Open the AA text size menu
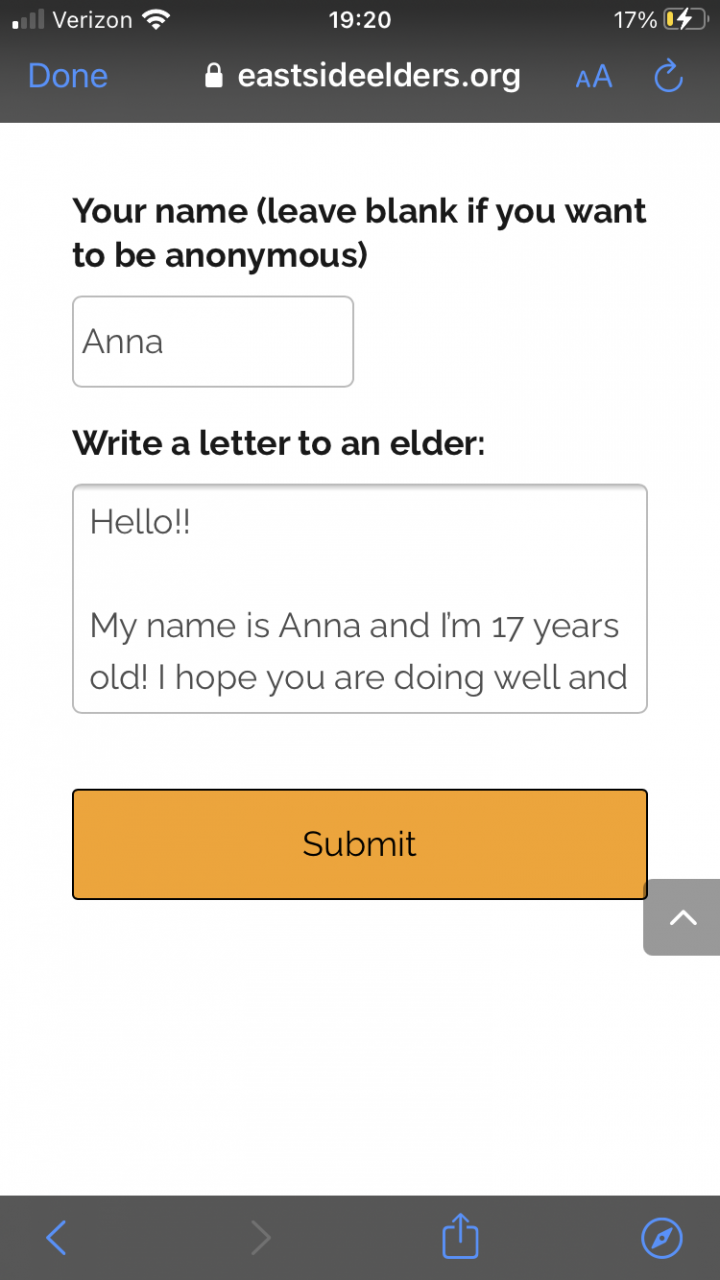 [593, 77]
